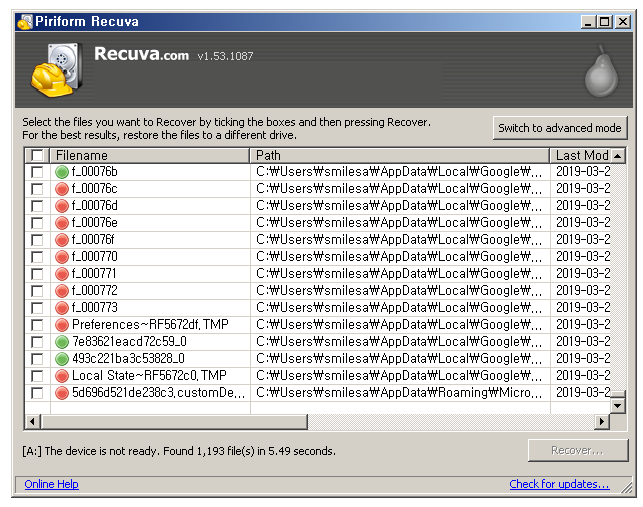Tick checkbox for 5d696d521de238c3.customDe...
Viewport: 643px width, 507px height.
pos(37,393)
